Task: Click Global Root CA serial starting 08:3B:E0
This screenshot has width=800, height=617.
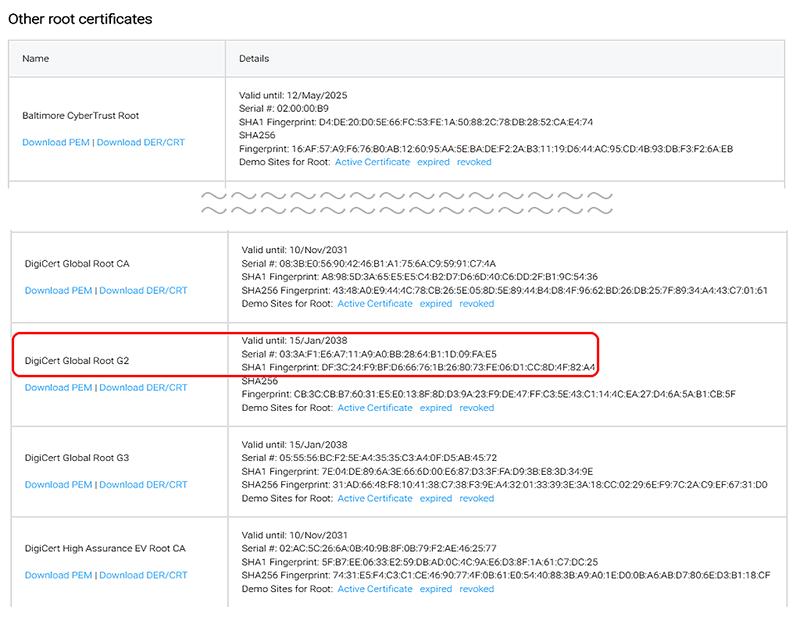Action: pyautogui.click(x=368, y=264)
